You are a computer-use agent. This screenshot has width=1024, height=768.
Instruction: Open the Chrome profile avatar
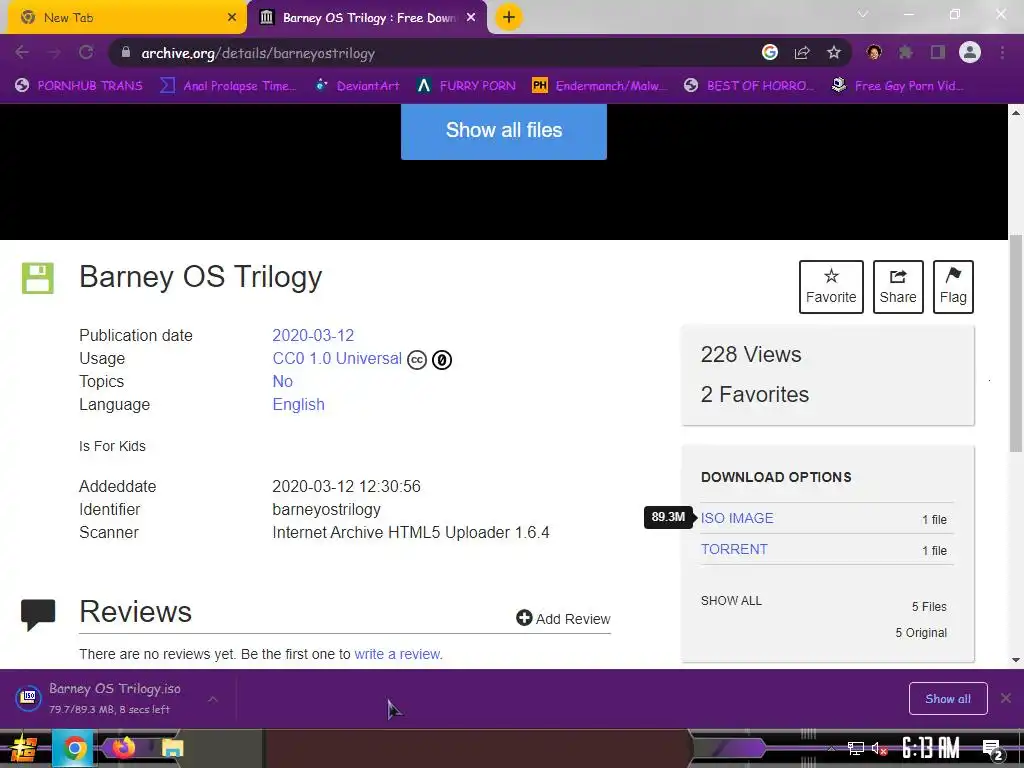pyautogui.click(x=970, y=52)
